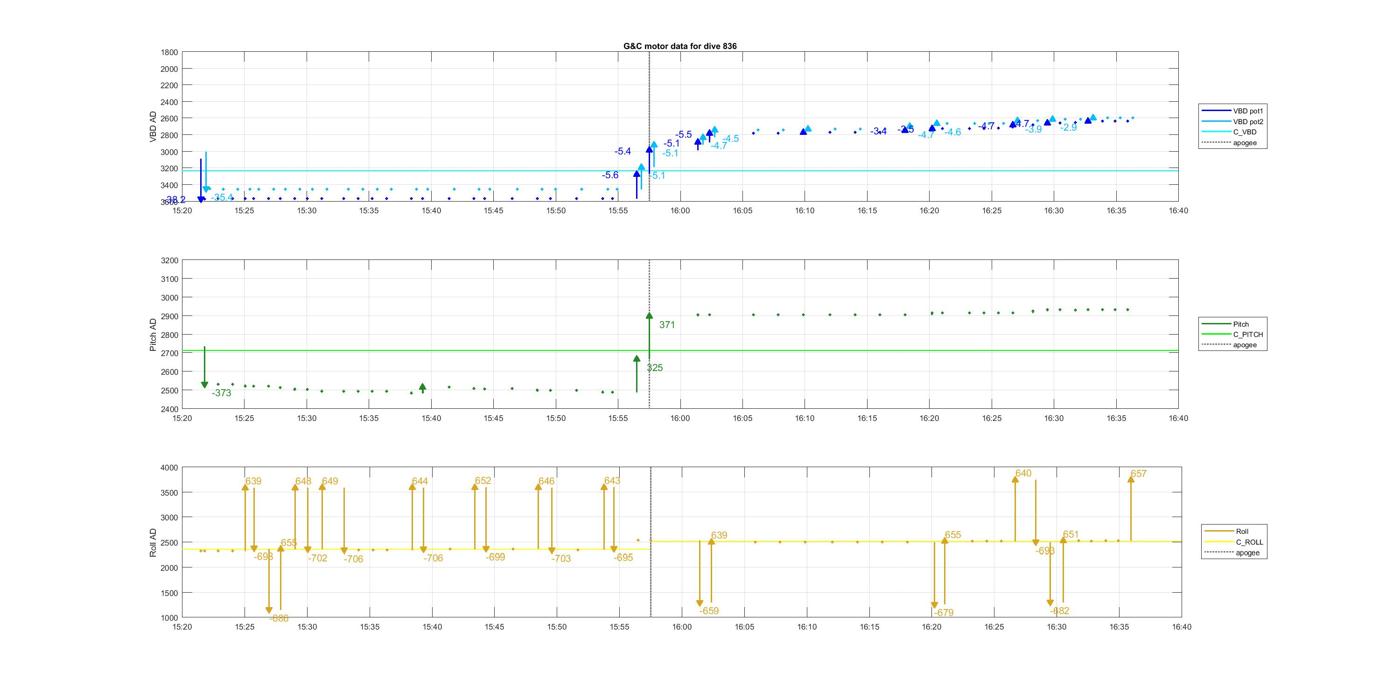Select the 'Roll' legend entry
This screenshot has width=1400, height=693.
pyautogui.click(x=1242, y=531)
